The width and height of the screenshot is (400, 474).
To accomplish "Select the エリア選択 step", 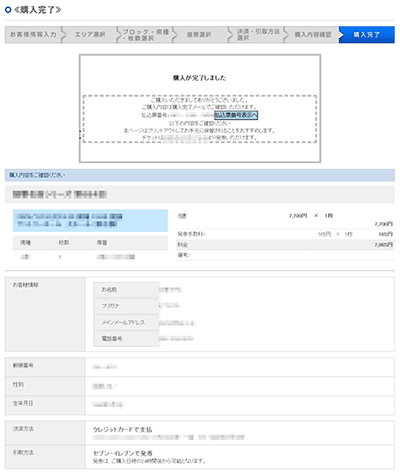I will [x=90, y=35].
